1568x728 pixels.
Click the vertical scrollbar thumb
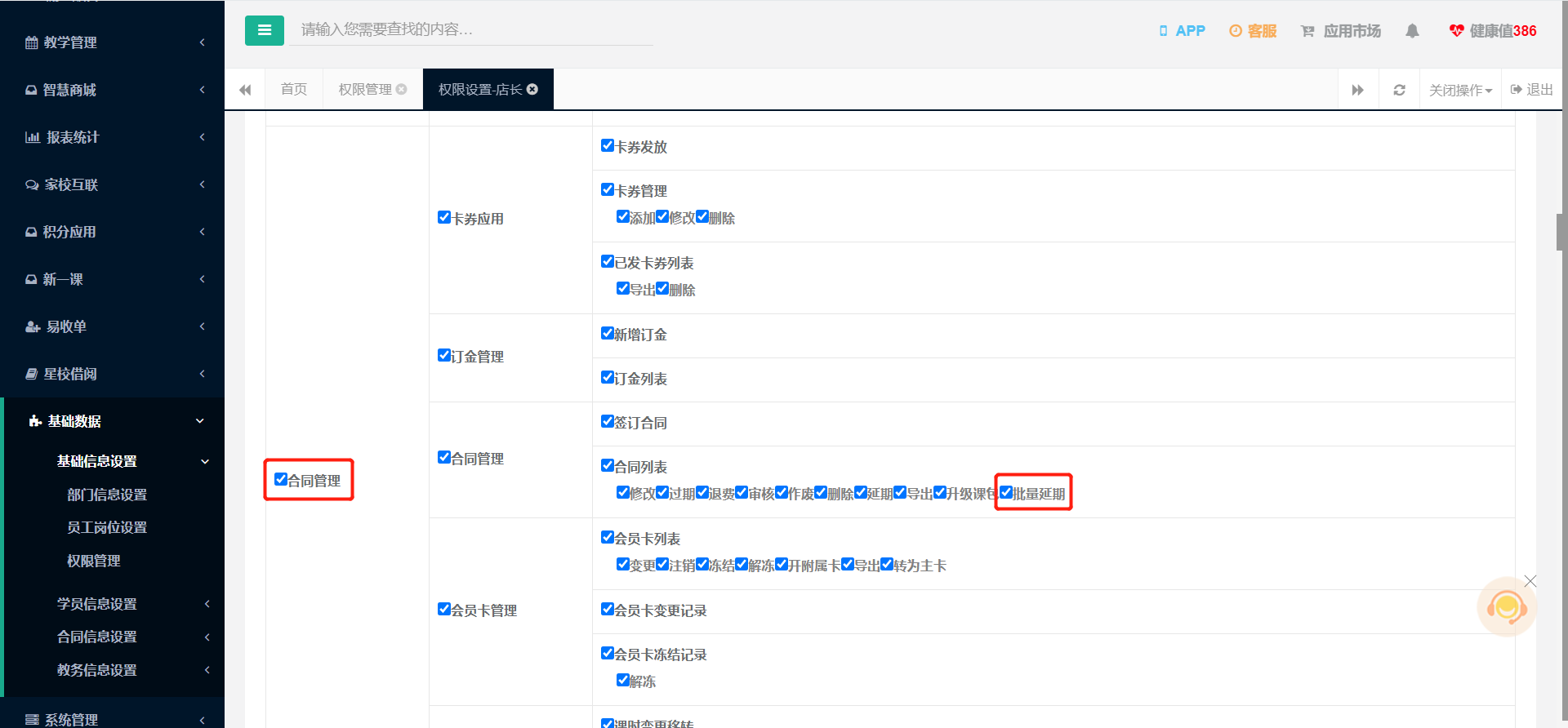click(1560, 232)
